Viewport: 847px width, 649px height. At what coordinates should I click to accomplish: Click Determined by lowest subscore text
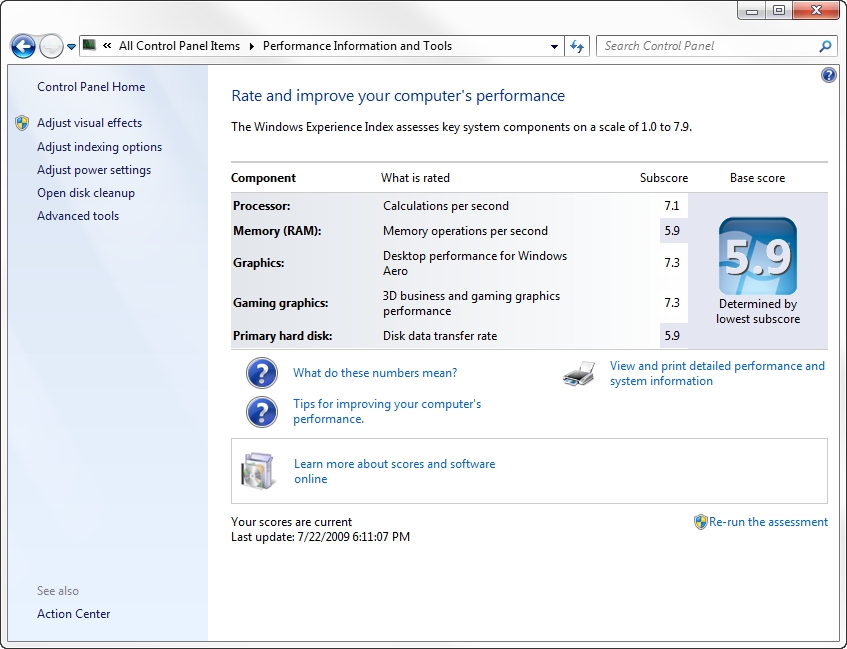pyautogui.click(x=758, y=312)
